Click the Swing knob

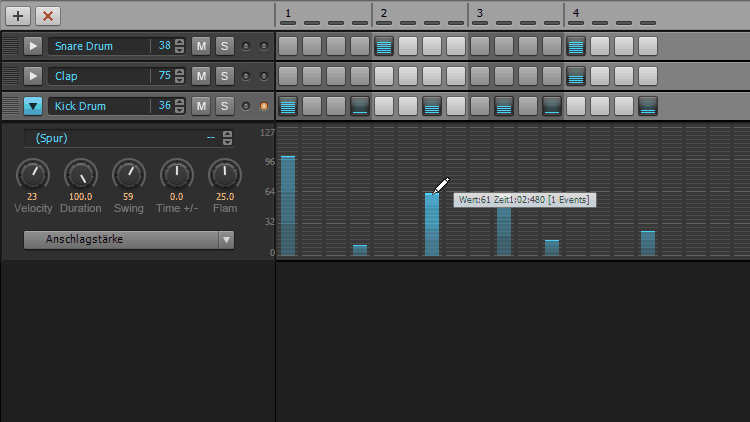point(129,175)
